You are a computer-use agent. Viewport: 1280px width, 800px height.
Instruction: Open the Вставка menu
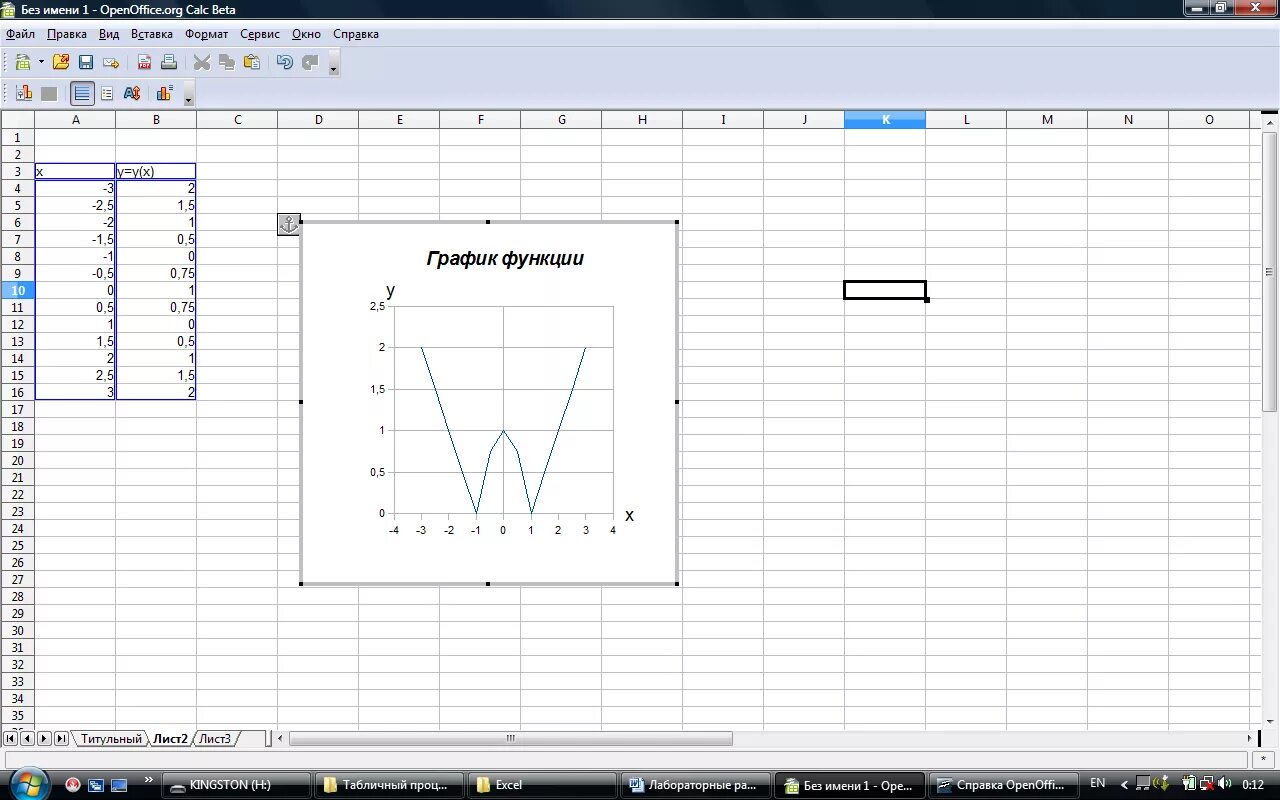152,34
